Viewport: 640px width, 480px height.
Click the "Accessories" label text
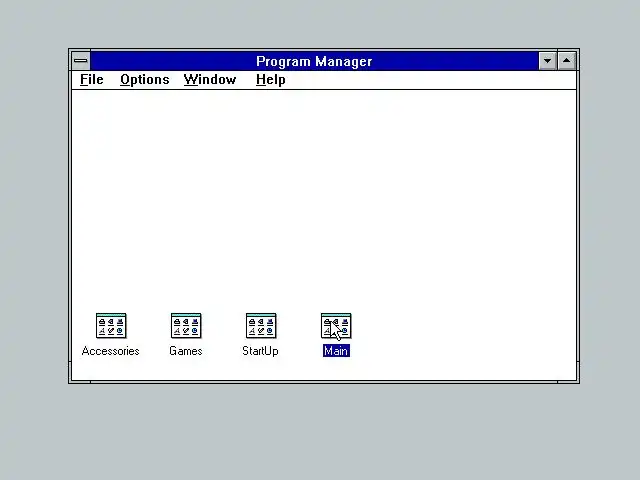click(x=111, y=351)
